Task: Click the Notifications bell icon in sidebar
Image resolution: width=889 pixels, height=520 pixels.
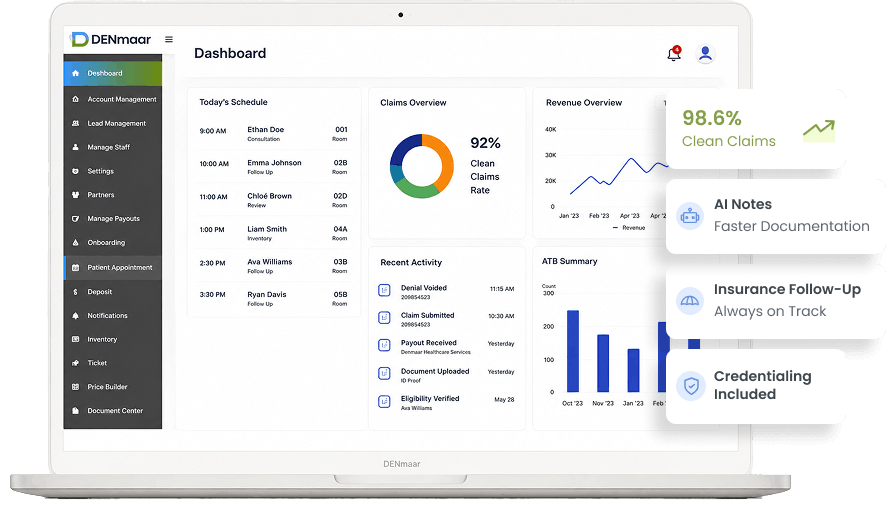Action: 75,315
